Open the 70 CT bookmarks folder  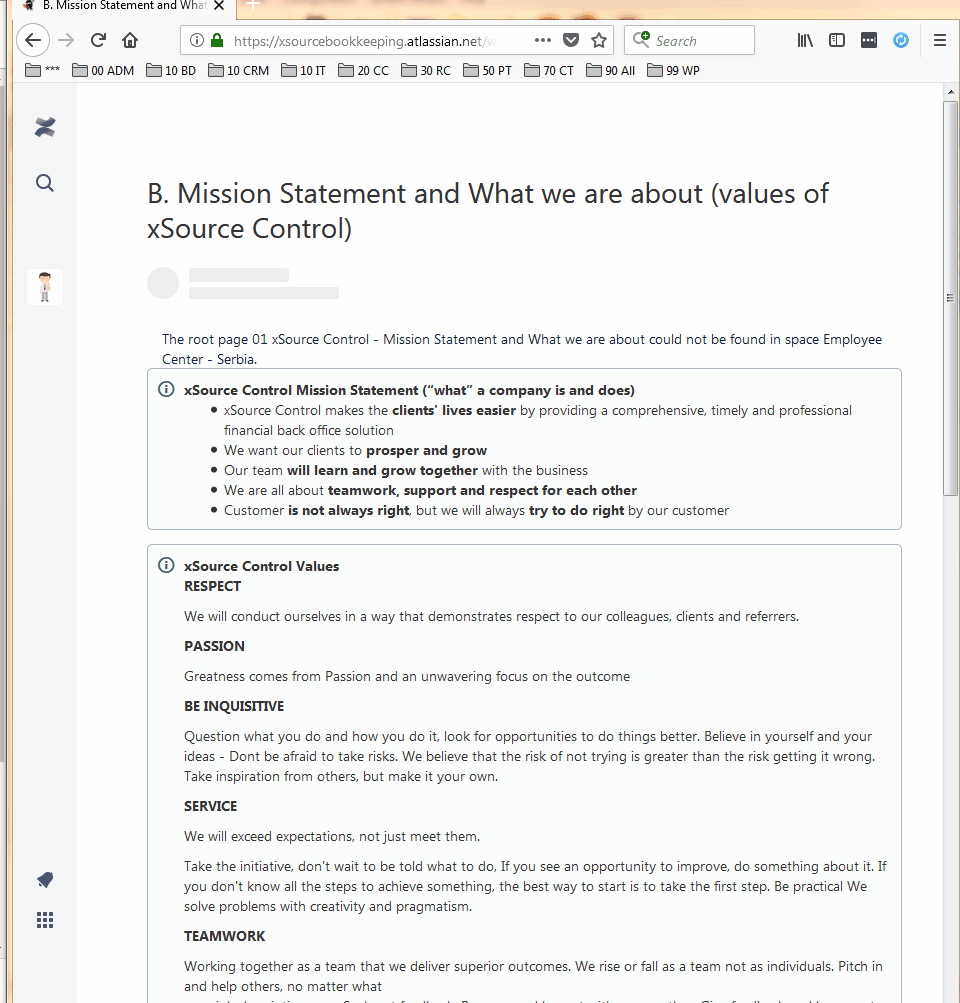549,70
